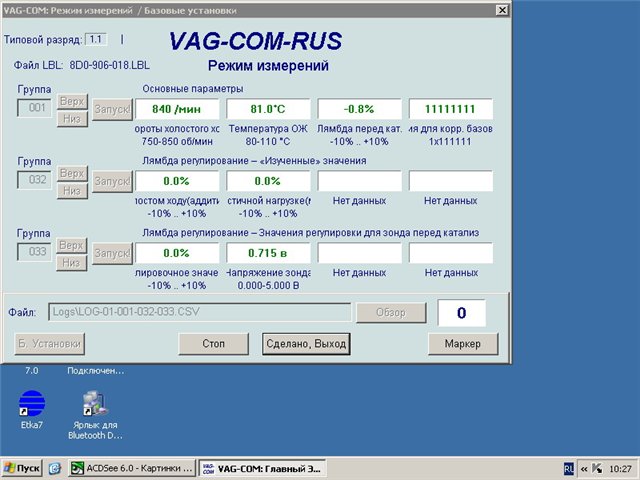Click the Подключен... desktop label

[x=96, y=371]
